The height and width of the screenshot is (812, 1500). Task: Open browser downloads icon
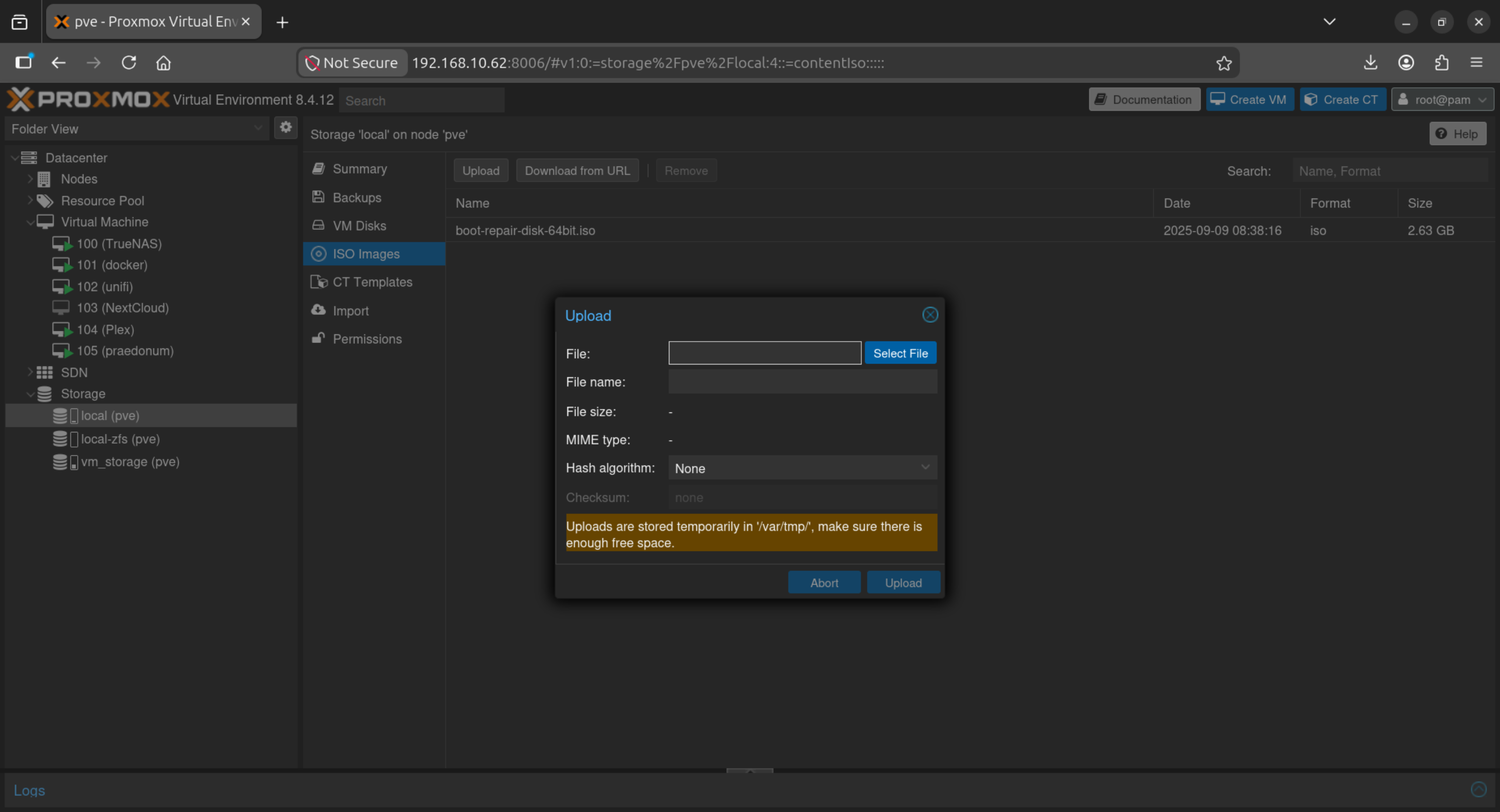pyautogui.click(x=1370, y=62)
